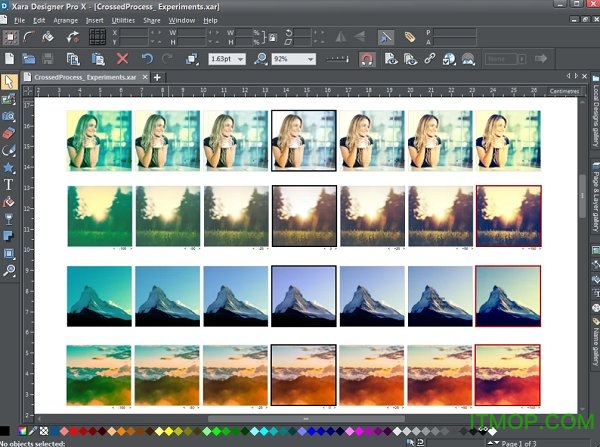Click the Publish website globe icon

click(x=449, y=59)
